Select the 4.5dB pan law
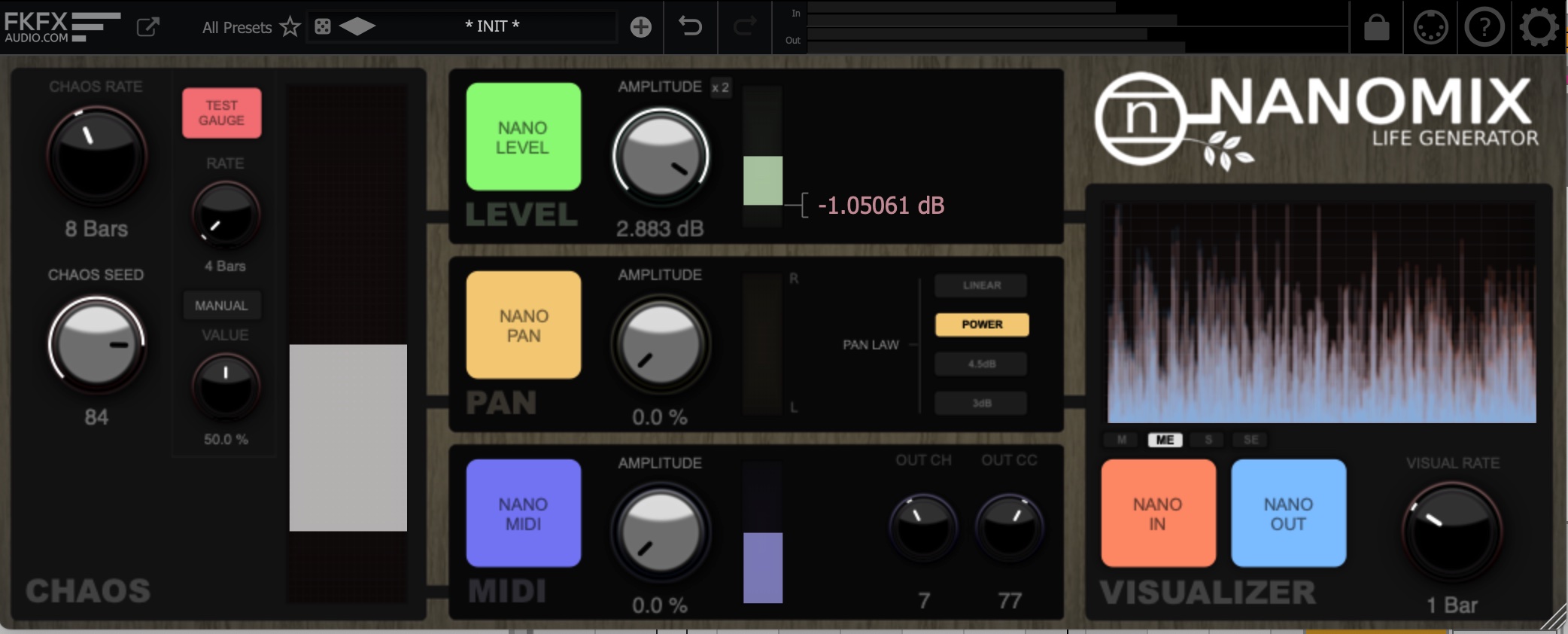Image resolution: width=1568 pixels, height=634 pixels. coord(982,364)
